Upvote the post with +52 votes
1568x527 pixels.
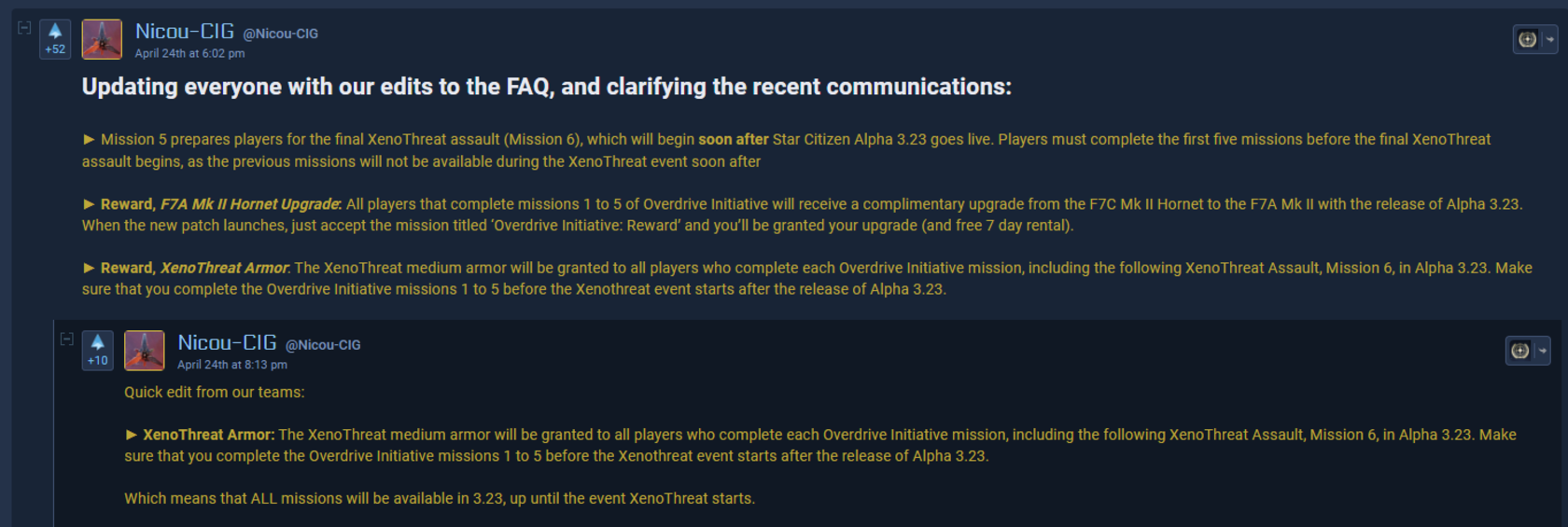pos(55,32)
